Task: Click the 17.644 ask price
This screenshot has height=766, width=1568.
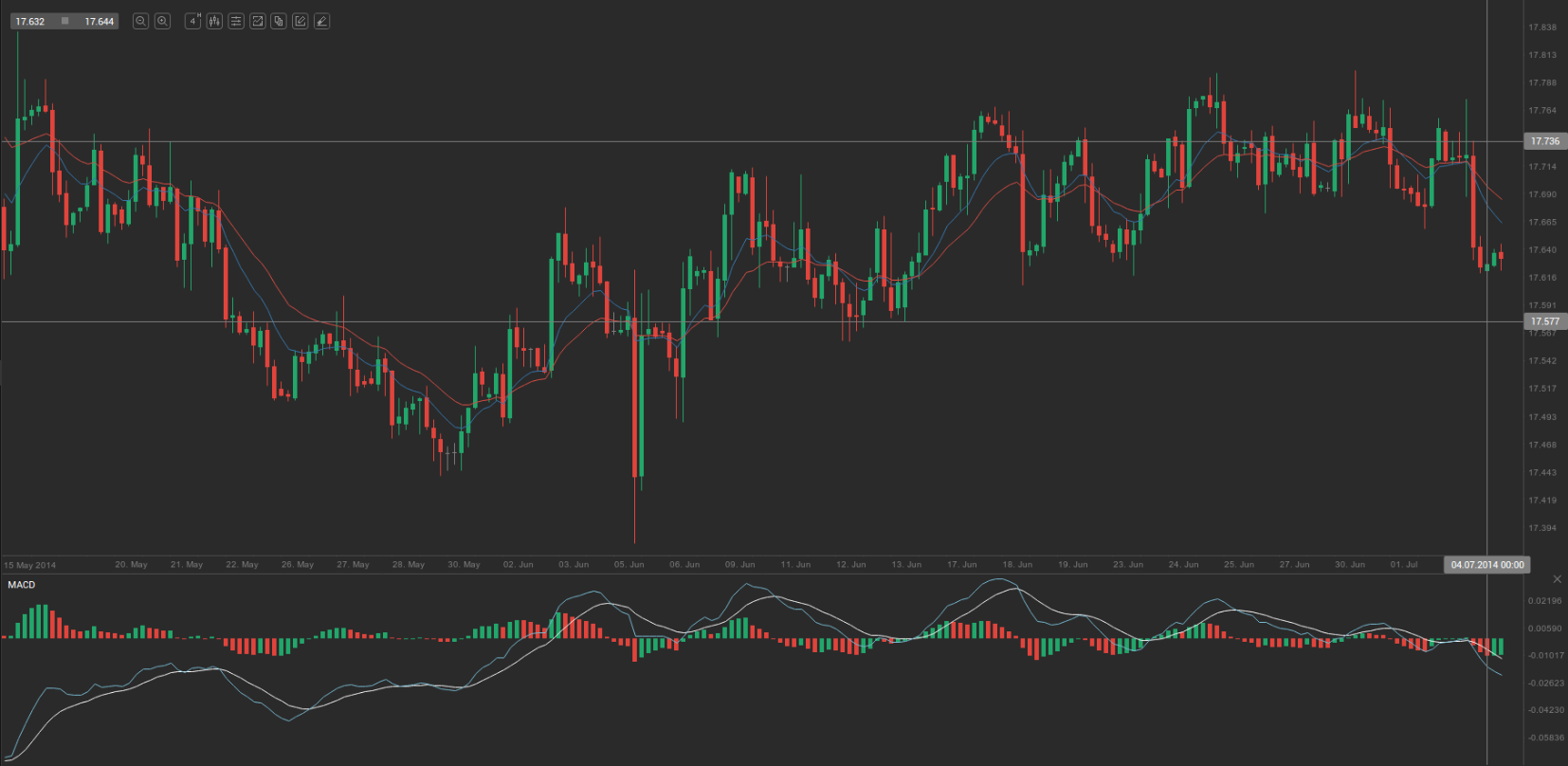Action: (99, 21)
